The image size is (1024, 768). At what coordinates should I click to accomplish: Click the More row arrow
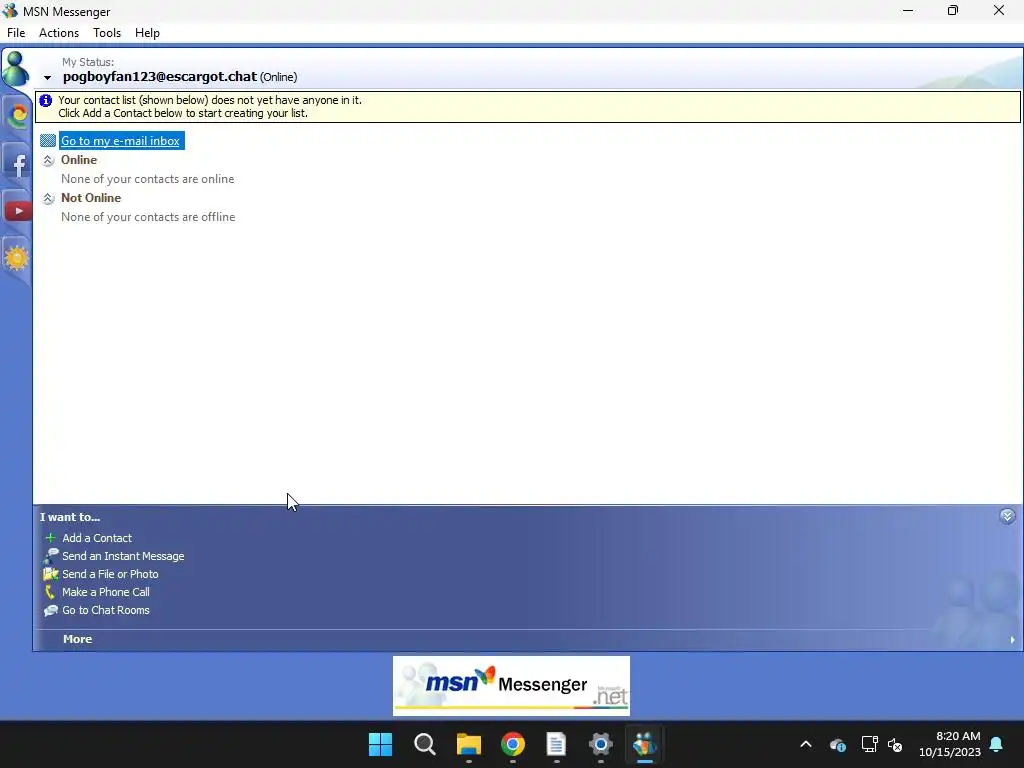point(1012,640)
